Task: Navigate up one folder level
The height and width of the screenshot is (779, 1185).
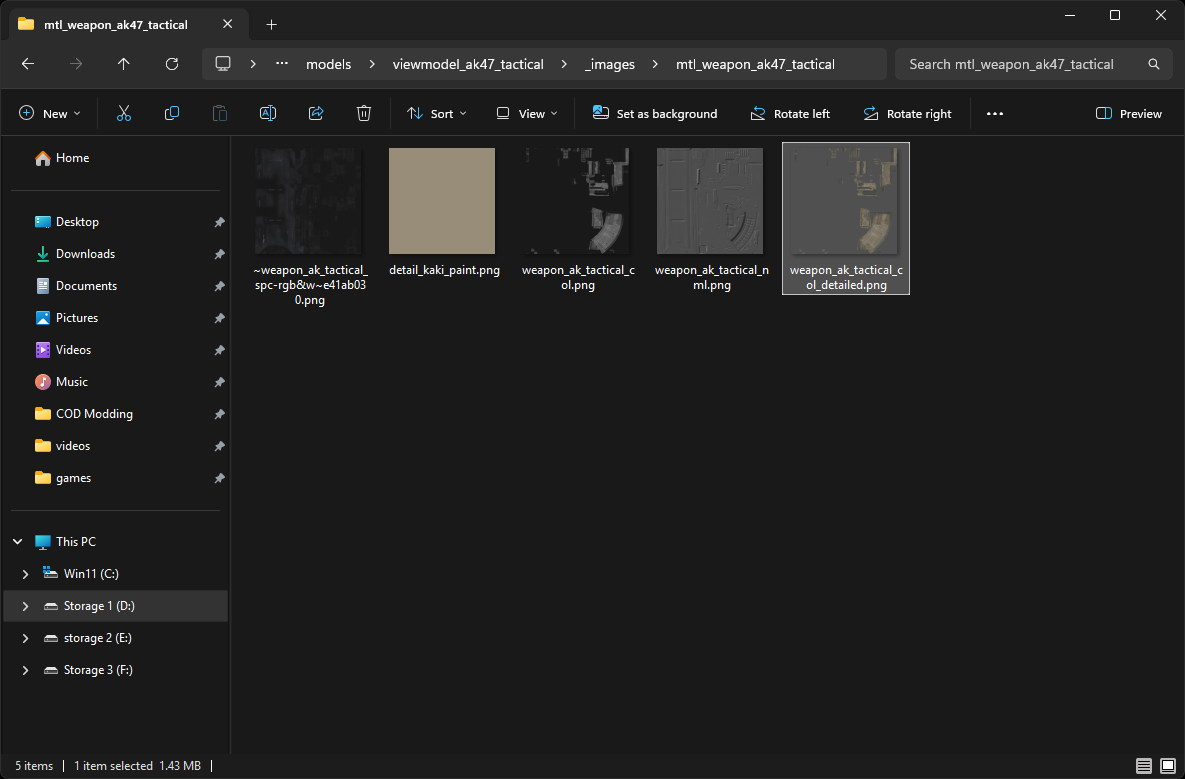Action: coord(124,64)
